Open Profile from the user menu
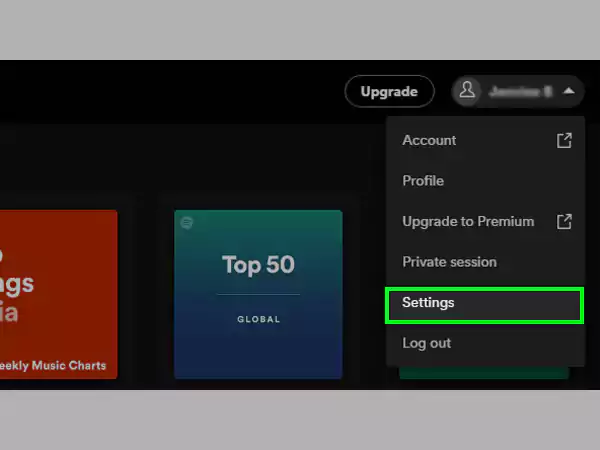 [x=485, y=181]
